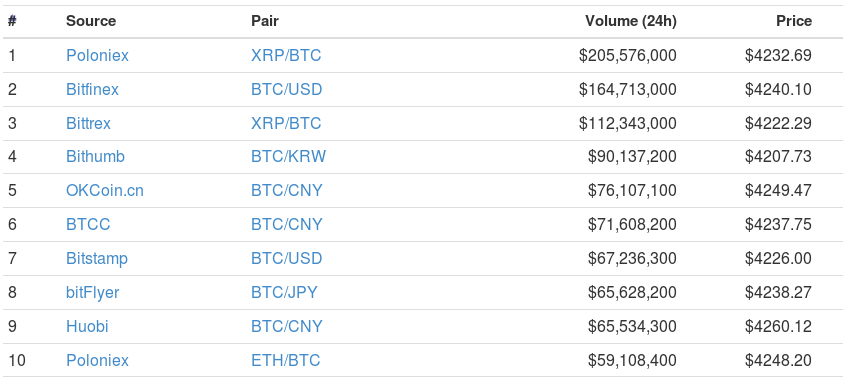
Task: Open the BTC/JPY pair link
Action: point(284,292)
